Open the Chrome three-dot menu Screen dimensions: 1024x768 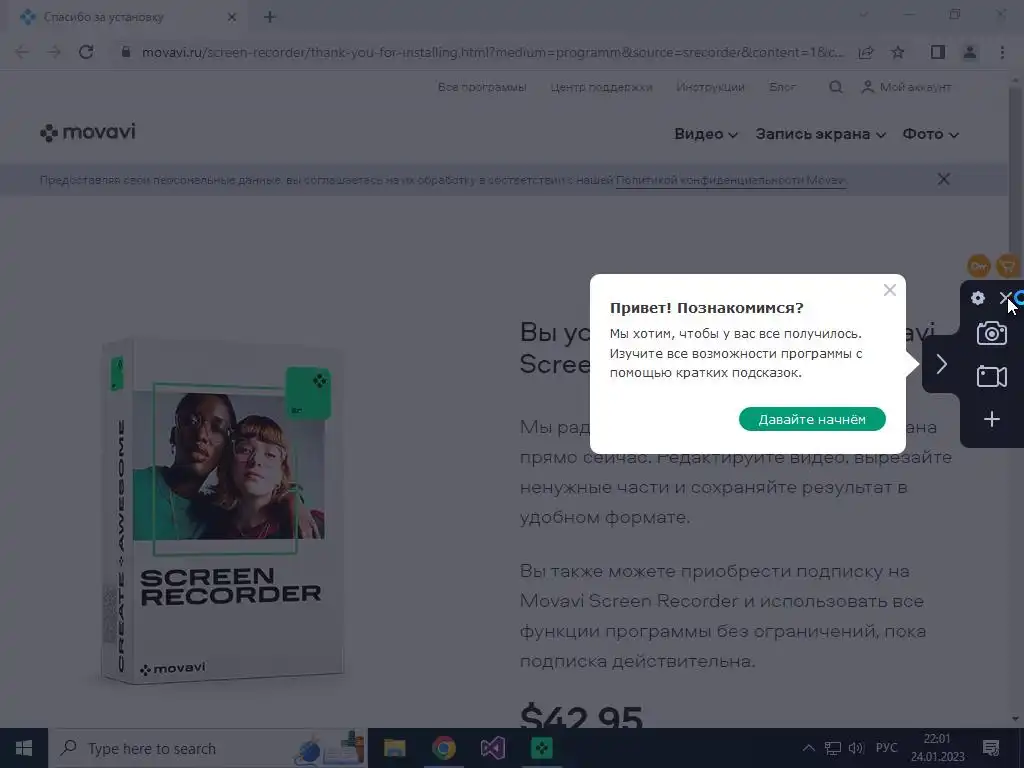point(1002,52)
